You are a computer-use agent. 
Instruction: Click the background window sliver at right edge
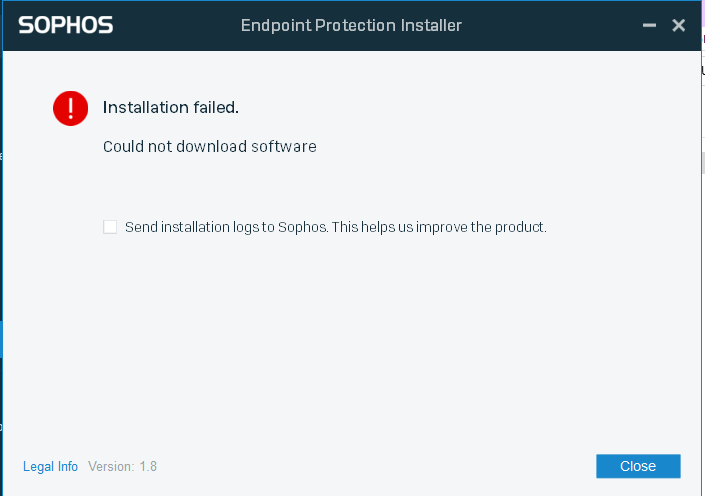pyautogui.click(x=703, y=135)
